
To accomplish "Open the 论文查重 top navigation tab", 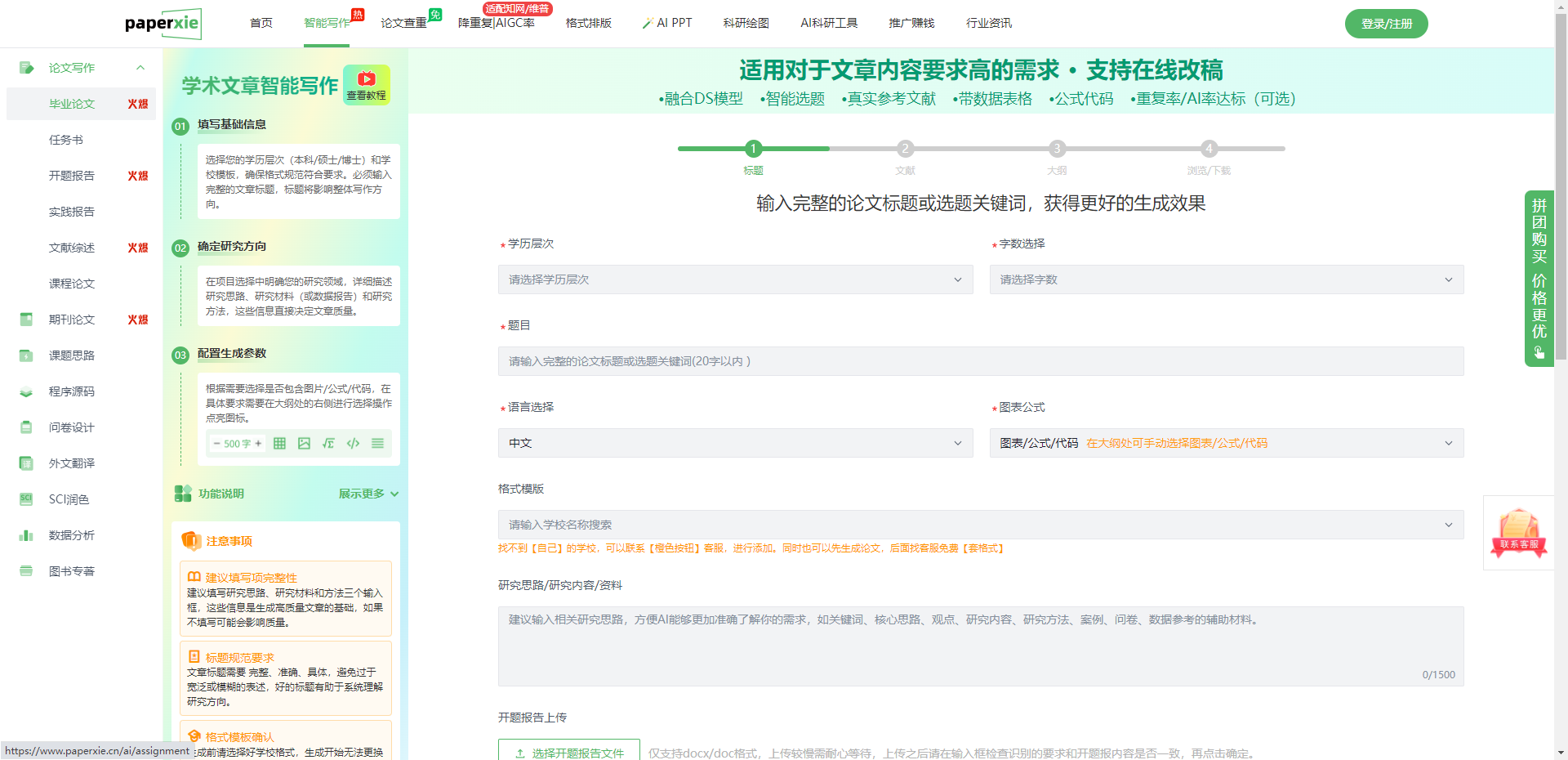I will (403, 23).
